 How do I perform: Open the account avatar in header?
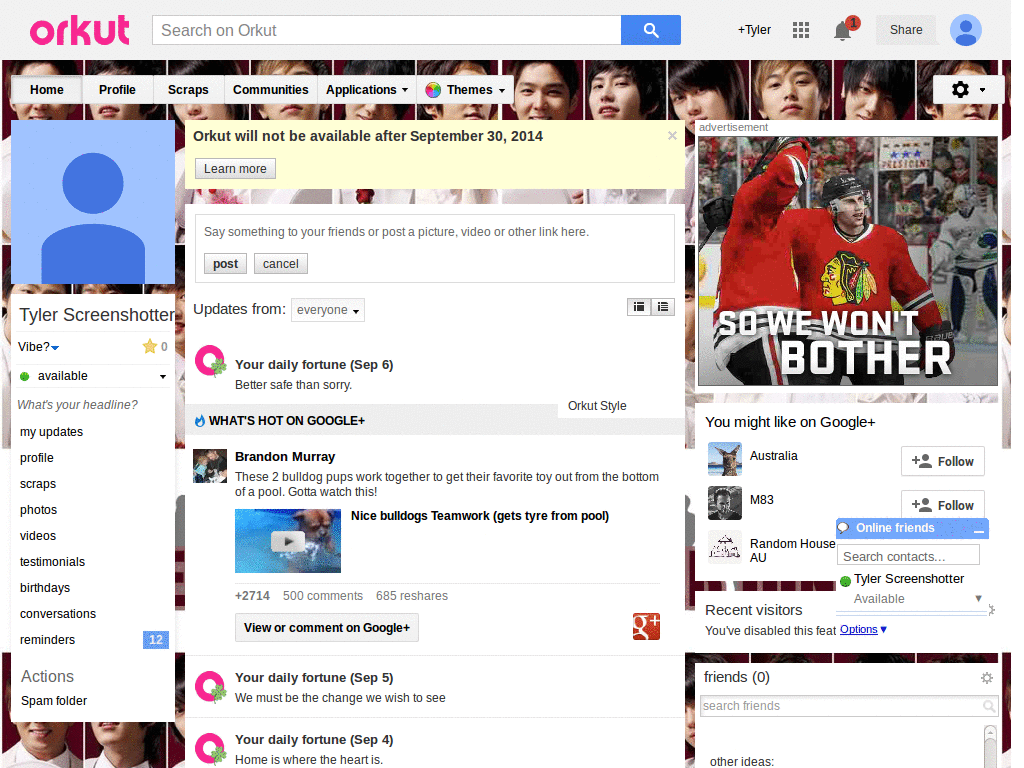click(x=965, y=30)
